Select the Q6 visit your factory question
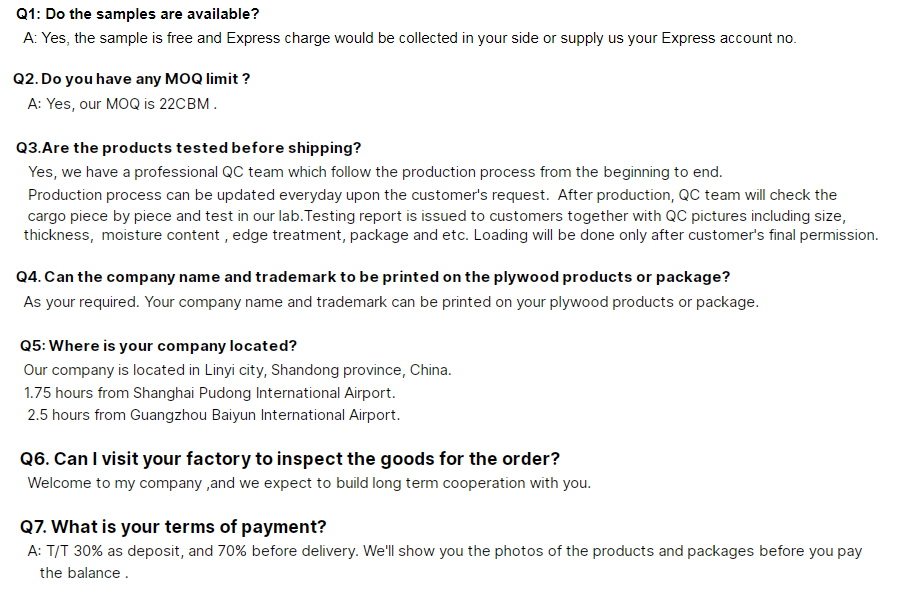919x599 pixels. click(290, 459)
